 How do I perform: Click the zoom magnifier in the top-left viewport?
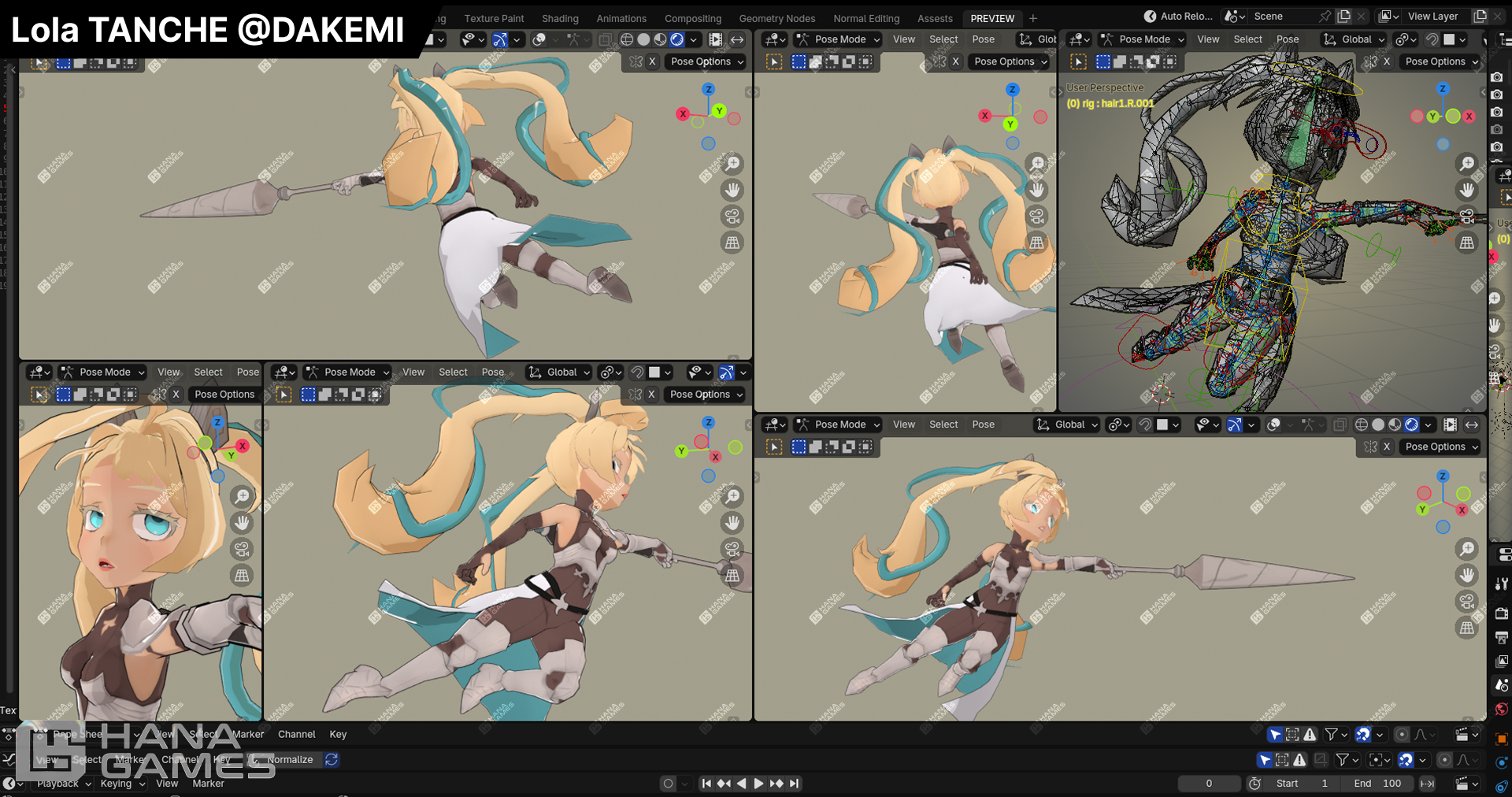tap(732, 164)
